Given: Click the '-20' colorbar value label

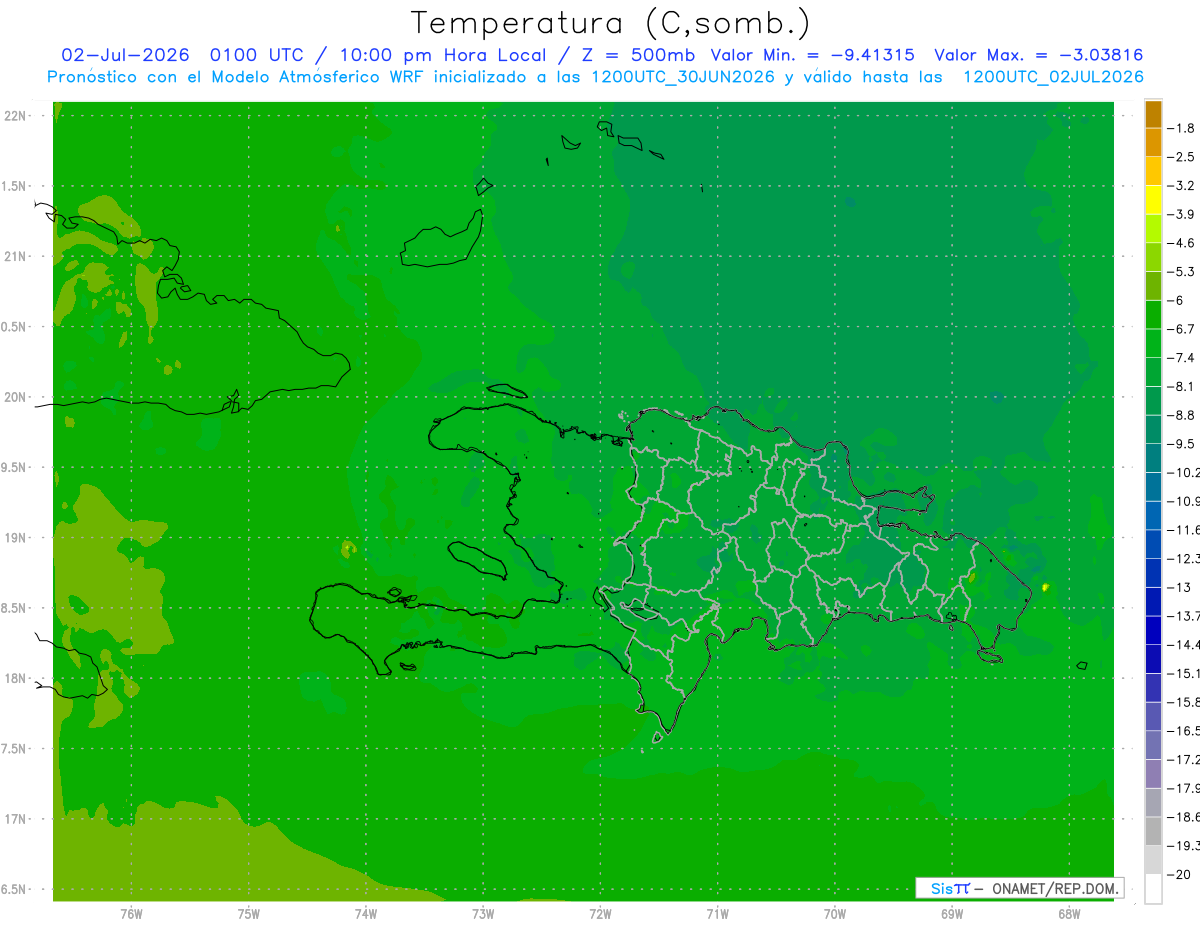Looking at the screenshot, I should [x=1178, y=875].
